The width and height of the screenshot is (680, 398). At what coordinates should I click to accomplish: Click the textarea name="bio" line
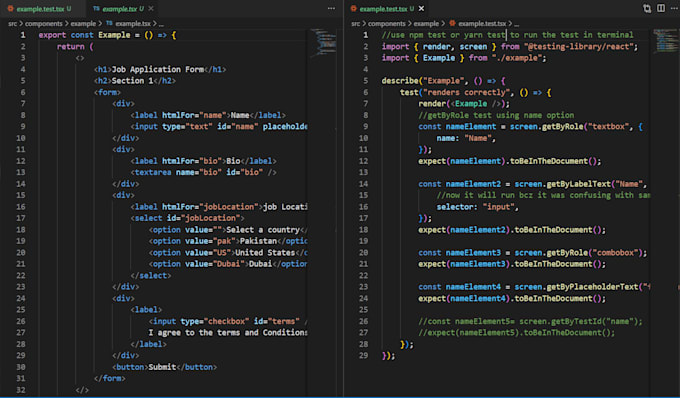coord(203,173)
